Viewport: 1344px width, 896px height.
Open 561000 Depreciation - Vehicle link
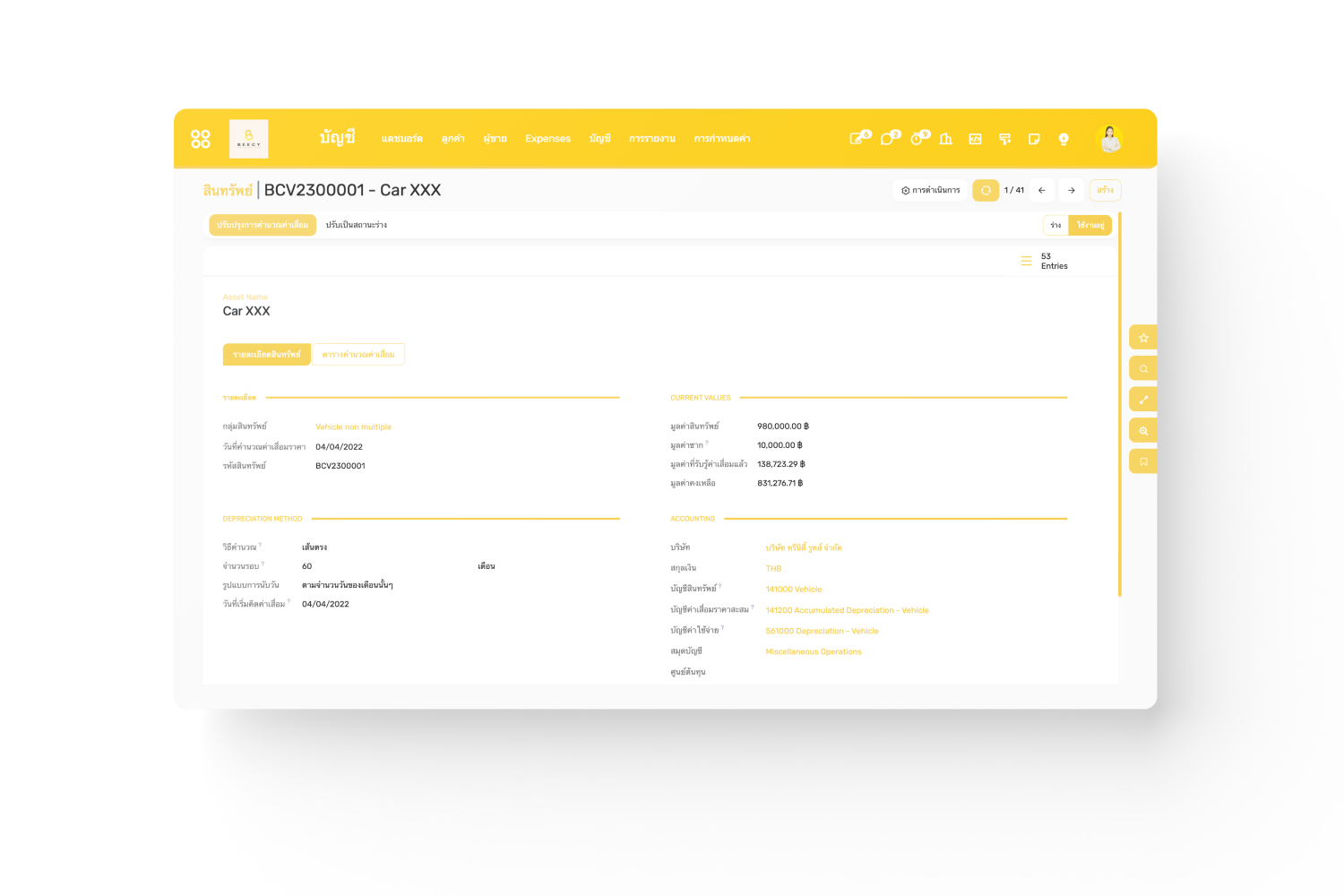tap(822, 631)
